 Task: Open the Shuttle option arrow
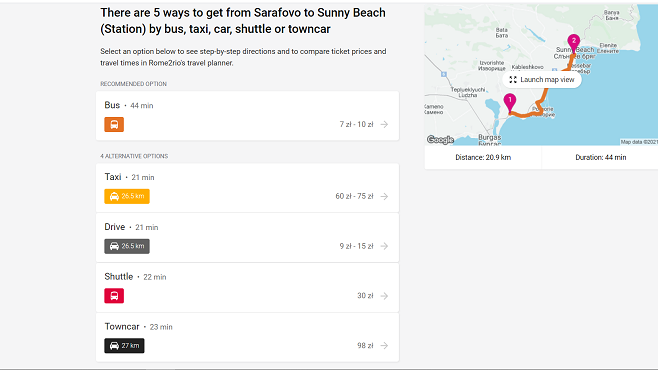(x=384, y=296)
